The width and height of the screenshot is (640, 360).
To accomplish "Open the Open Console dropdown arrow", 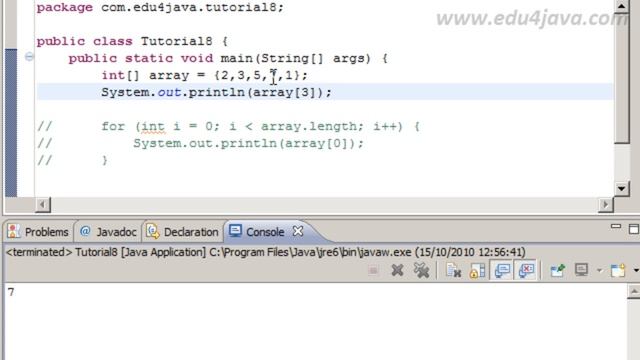I will pos(636,270).
